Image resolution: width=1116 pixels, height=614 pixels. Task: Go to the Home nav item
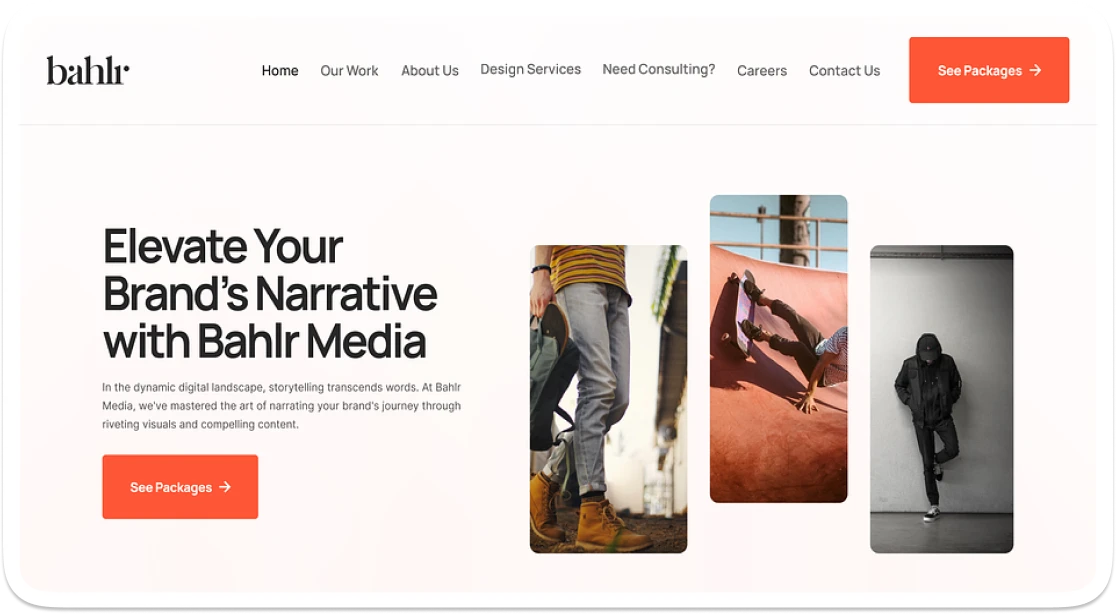click(x=280, y=70)
